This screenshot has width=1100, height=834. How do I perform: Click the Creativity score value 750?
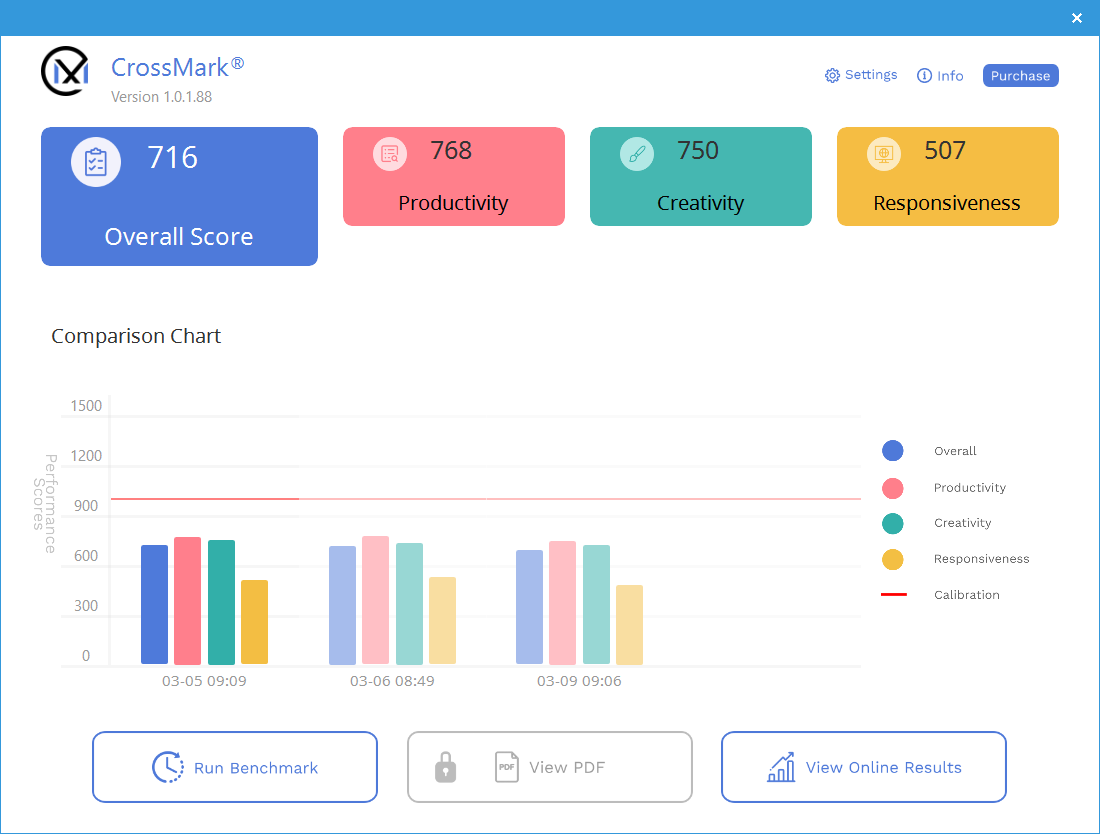coord(698,150)
